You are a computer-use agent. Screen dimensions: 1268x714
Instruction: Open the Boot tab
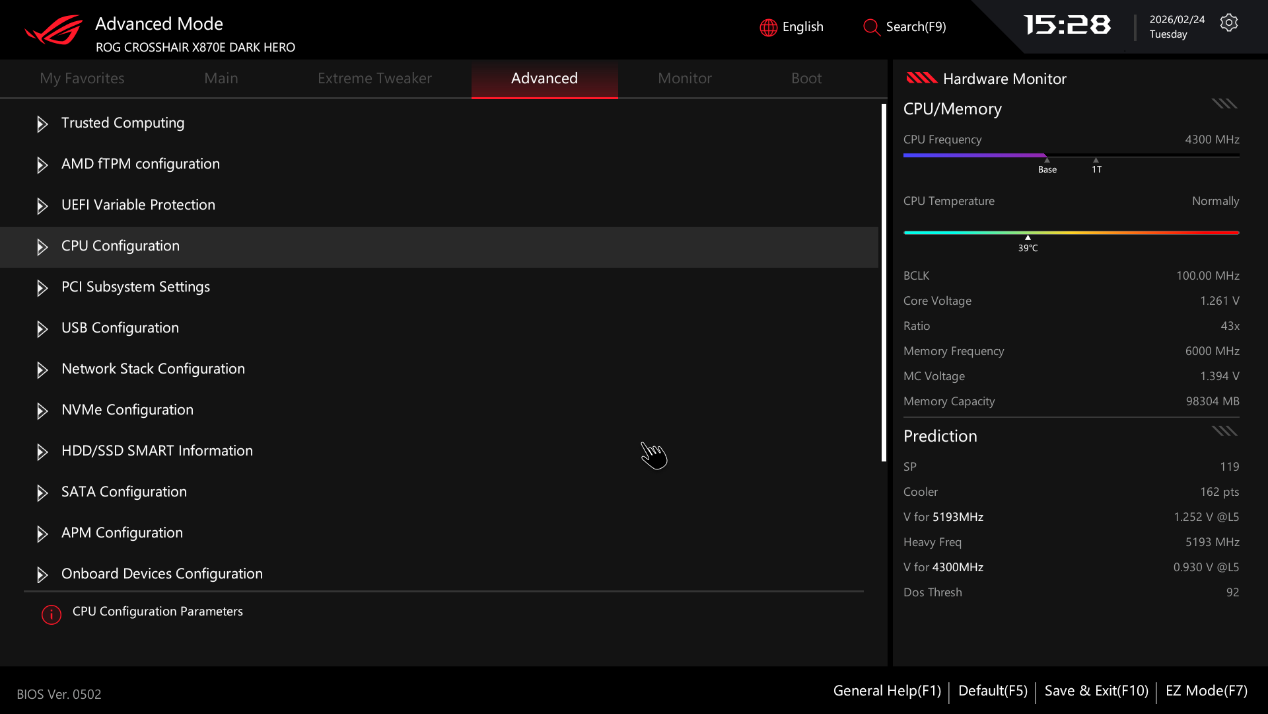point(806,78)
